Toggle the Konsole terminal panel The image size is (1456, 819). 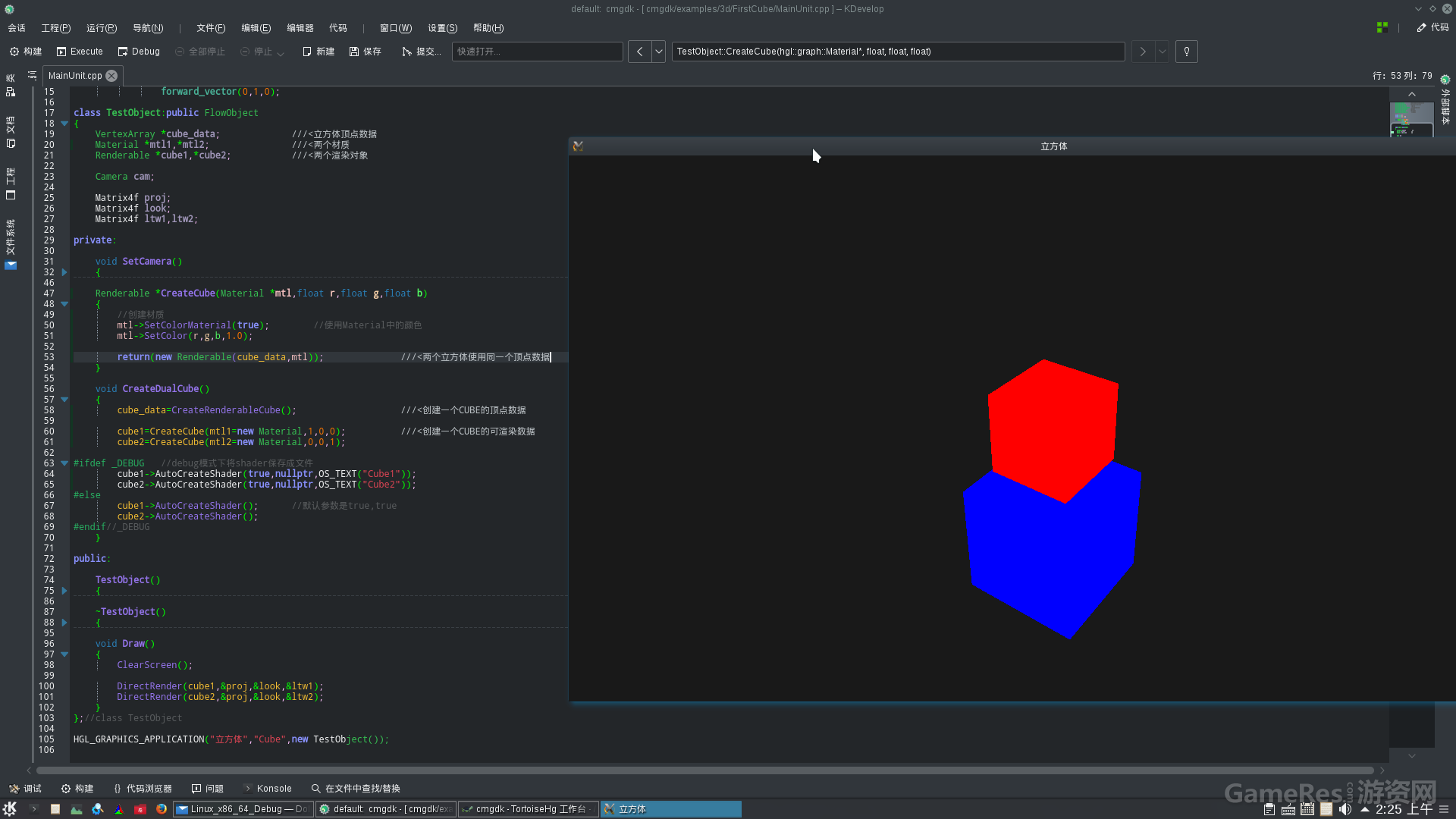coord(274,788)
